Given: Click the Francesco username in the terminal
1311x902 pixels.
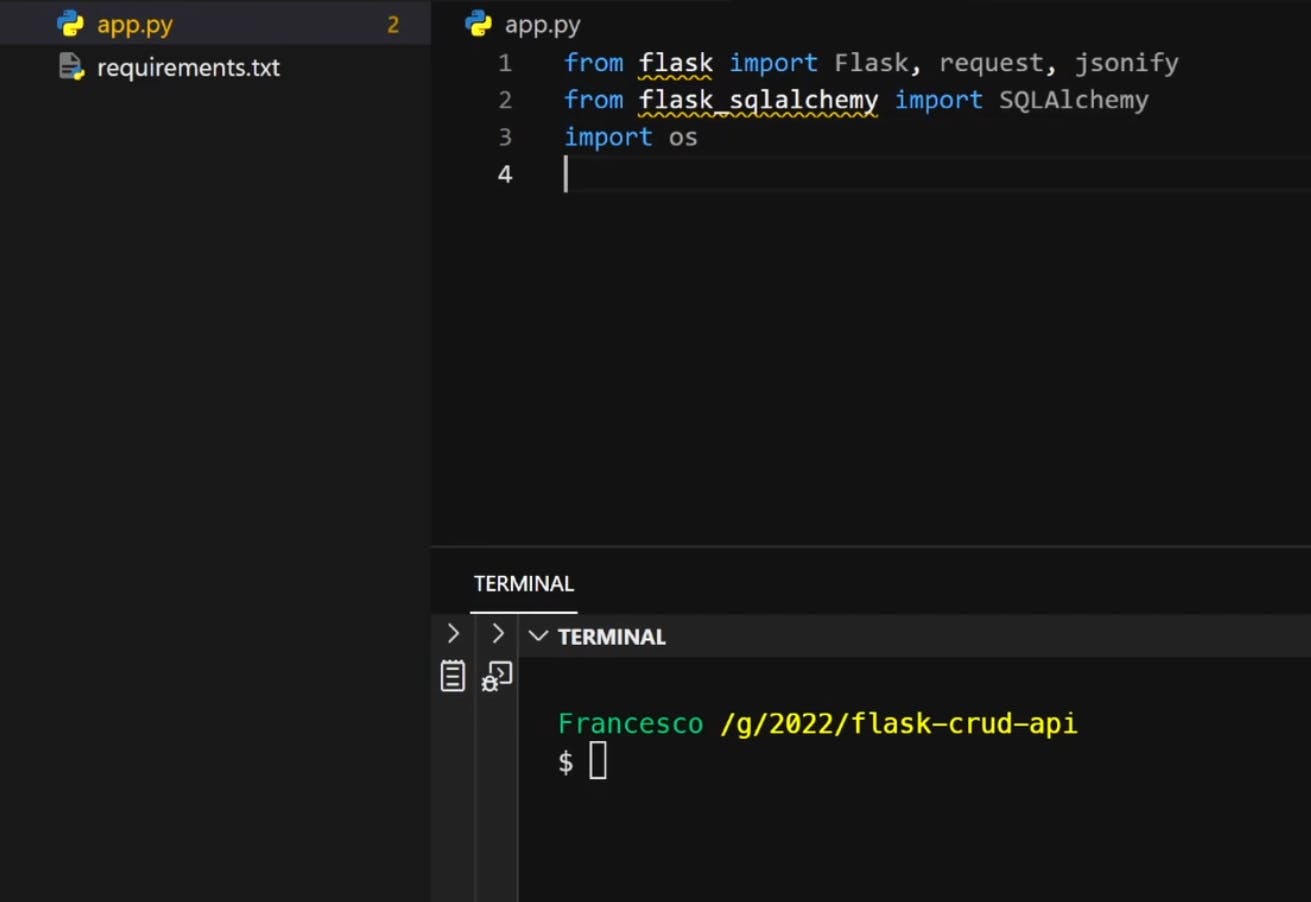Looking at the screenshot, I should 631,723.
